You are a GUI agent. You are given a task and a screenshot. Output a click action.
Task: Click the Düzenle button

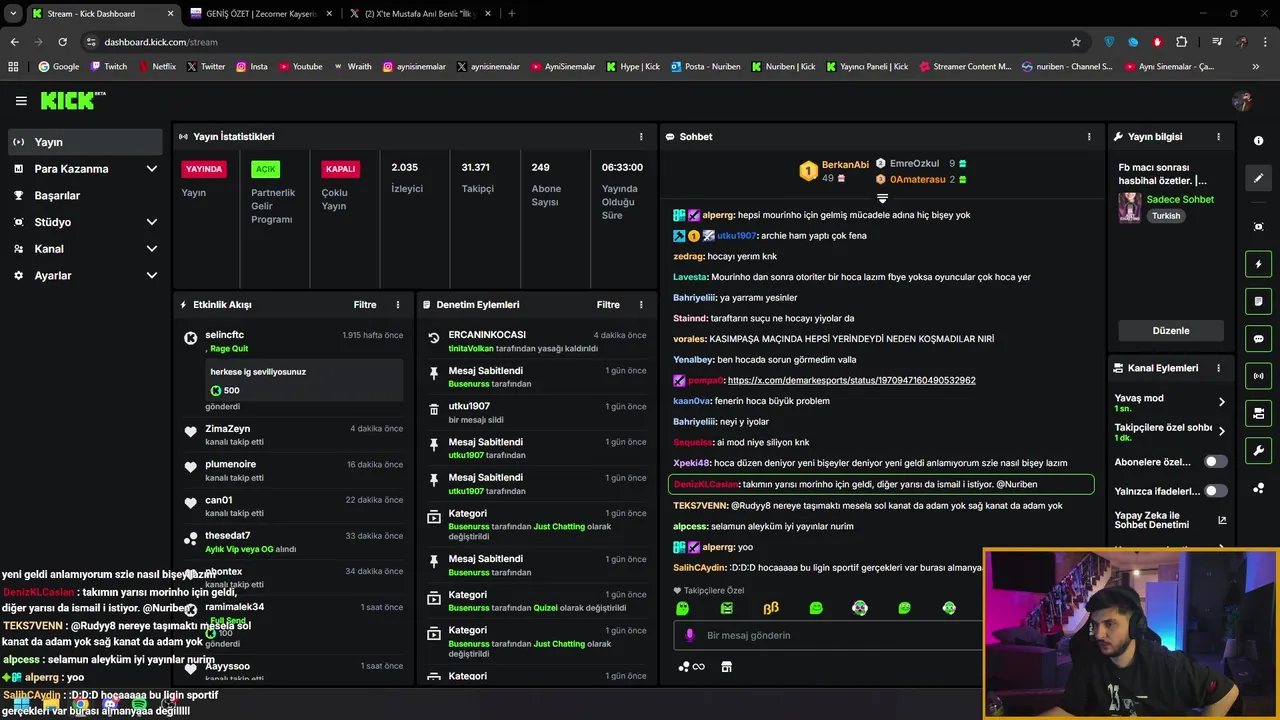pos(1170,331)
